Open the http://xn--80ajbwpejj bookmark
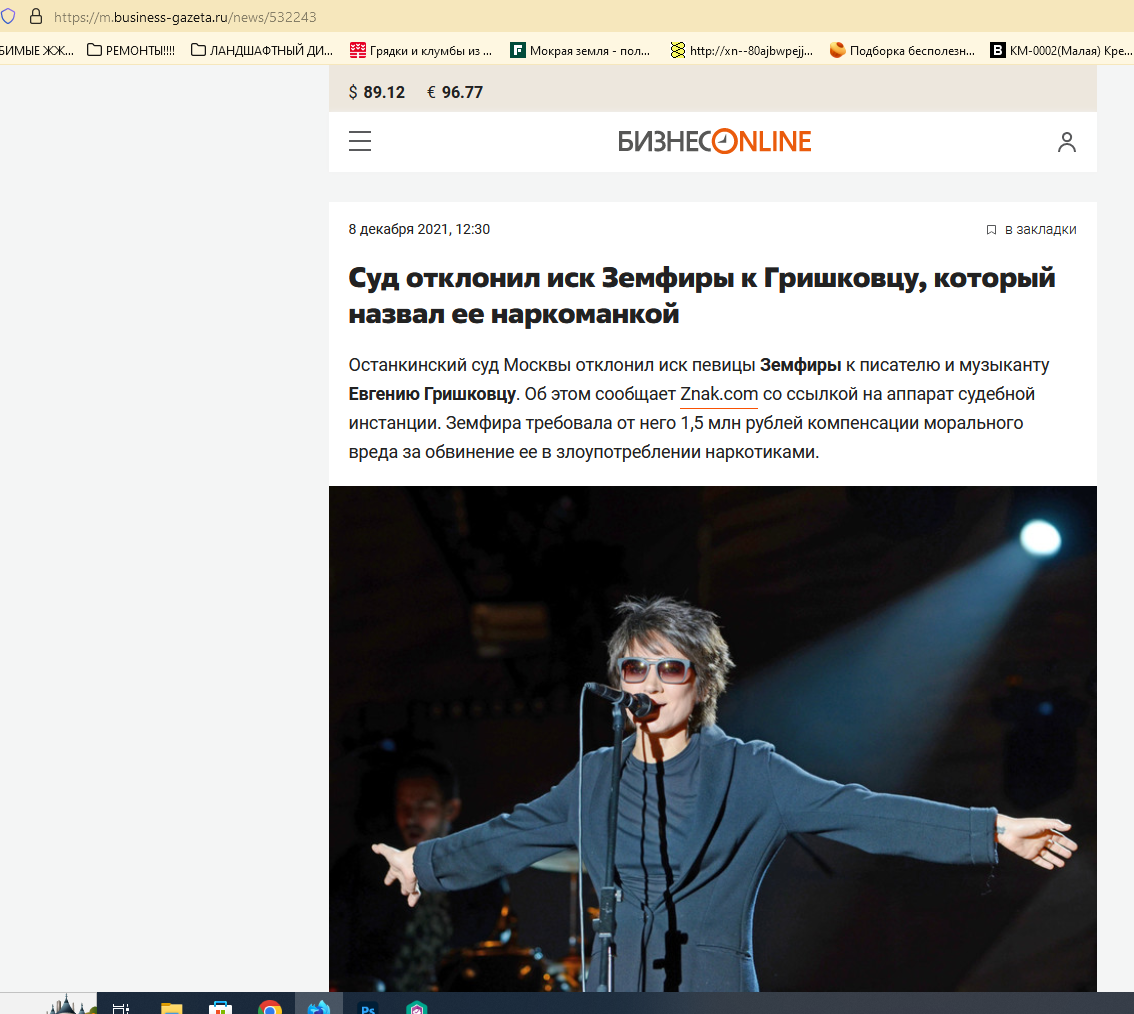The width and height of the screenshot is (1134, 1014). click(x=742, y=50)
